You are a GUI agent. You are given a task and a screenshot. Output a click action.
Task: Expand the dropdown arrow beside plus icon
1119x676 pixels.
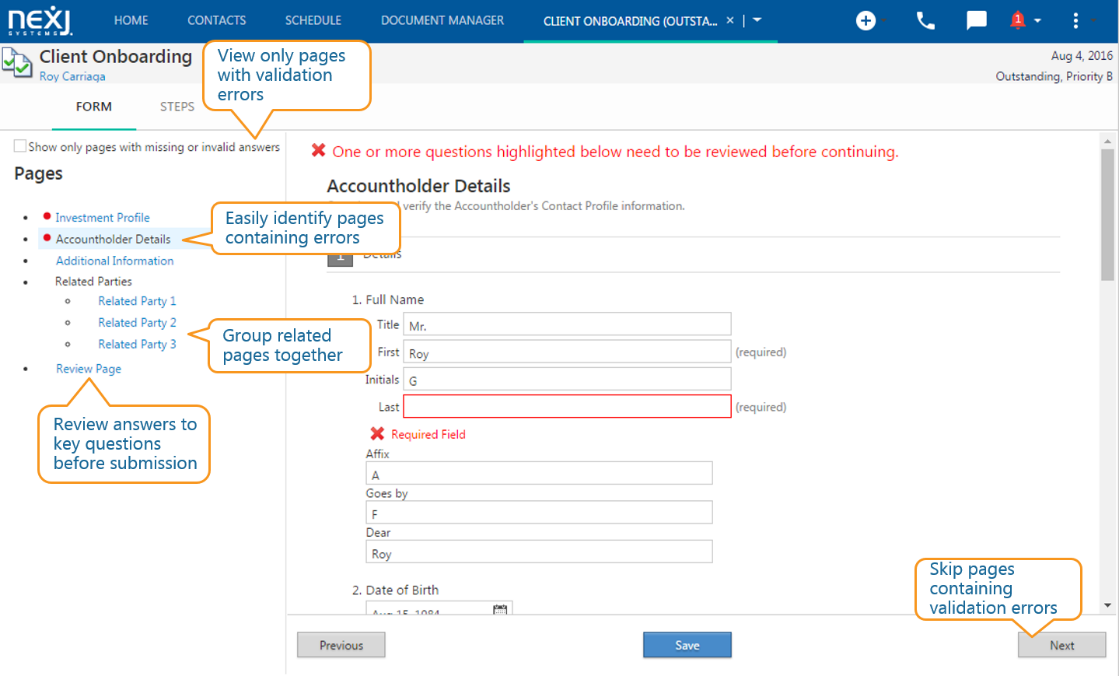pos(883,21)
